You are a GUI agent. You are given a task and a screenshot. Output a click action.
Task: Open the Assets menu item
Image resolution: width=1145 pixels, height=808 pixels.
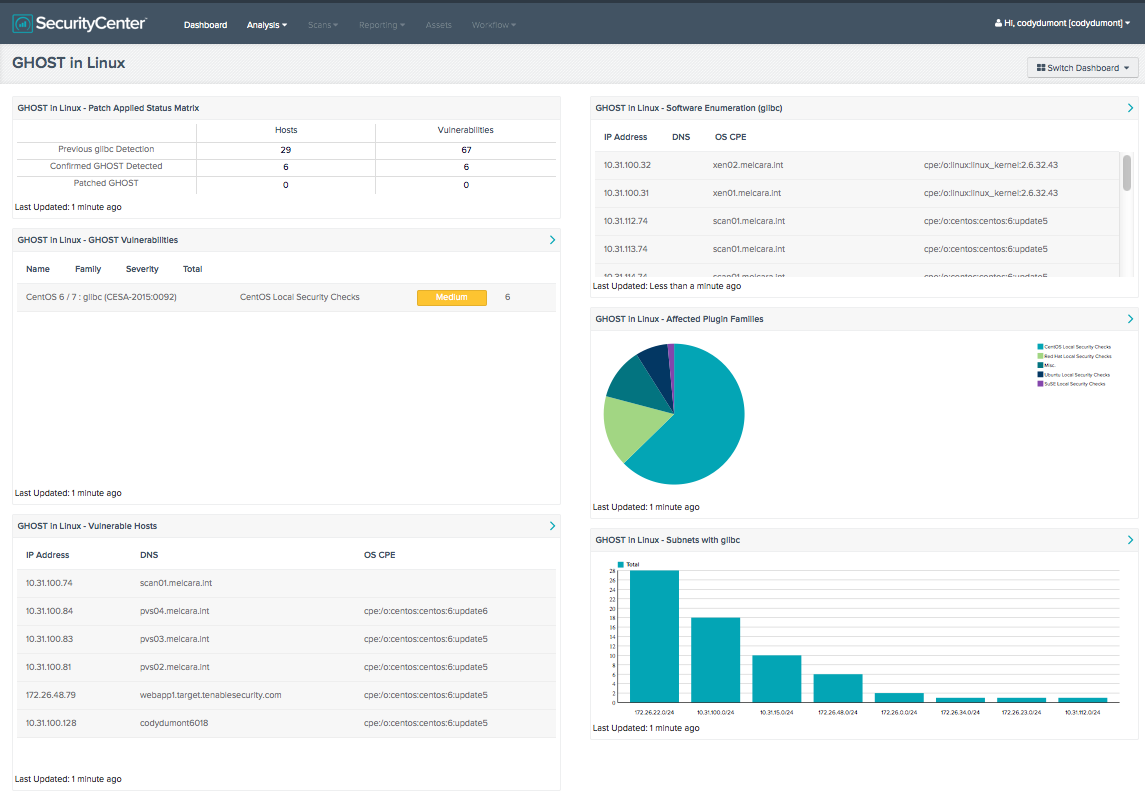(439, 25)
